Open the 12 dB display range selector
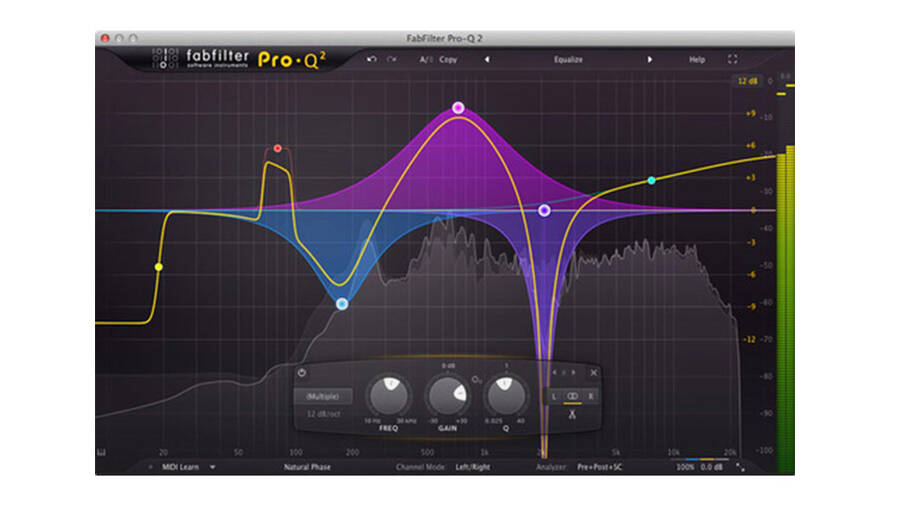The image size is (900, 511). click(747, 81)
